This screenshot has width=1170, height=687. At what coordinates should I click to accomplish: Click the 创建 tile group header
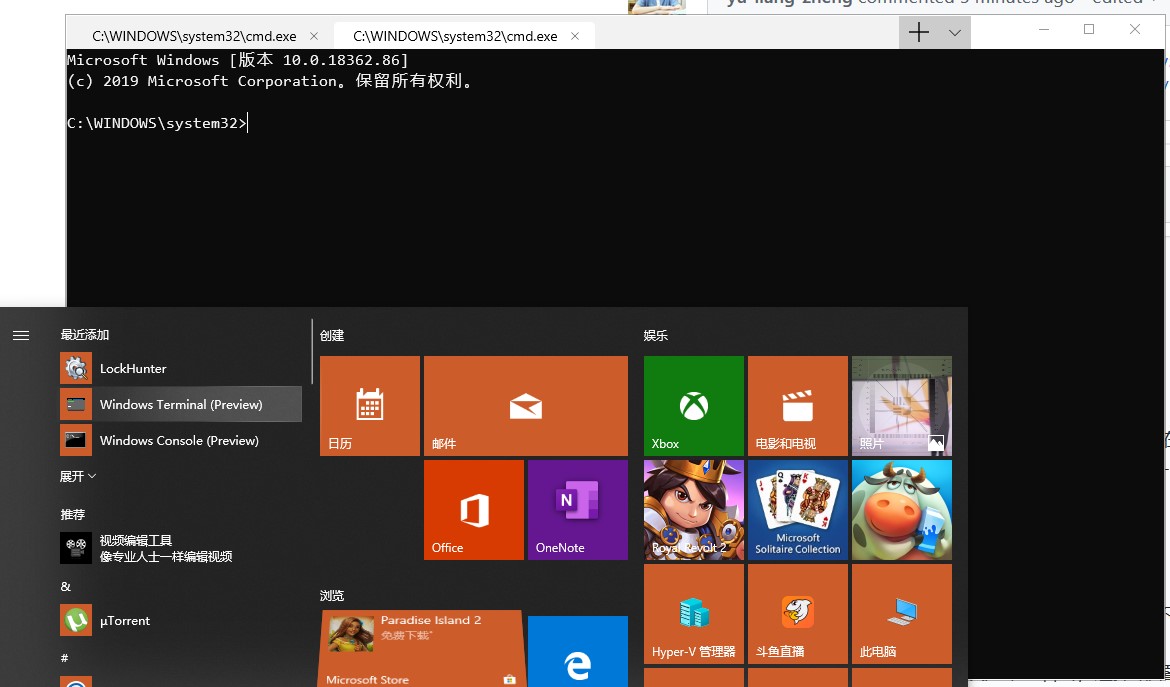[x=332, y=336]
